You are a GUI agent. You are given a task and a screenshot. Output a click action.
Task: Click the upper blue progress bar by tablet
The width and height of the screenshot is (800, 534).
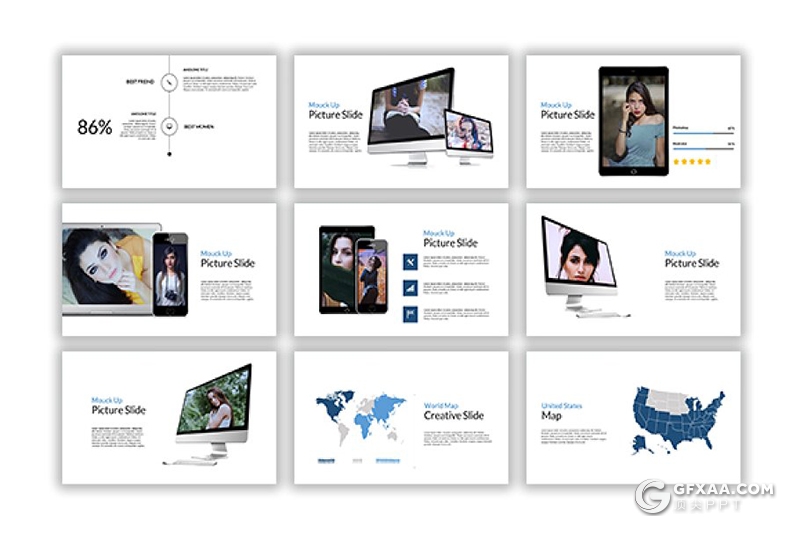coord(703,132)
